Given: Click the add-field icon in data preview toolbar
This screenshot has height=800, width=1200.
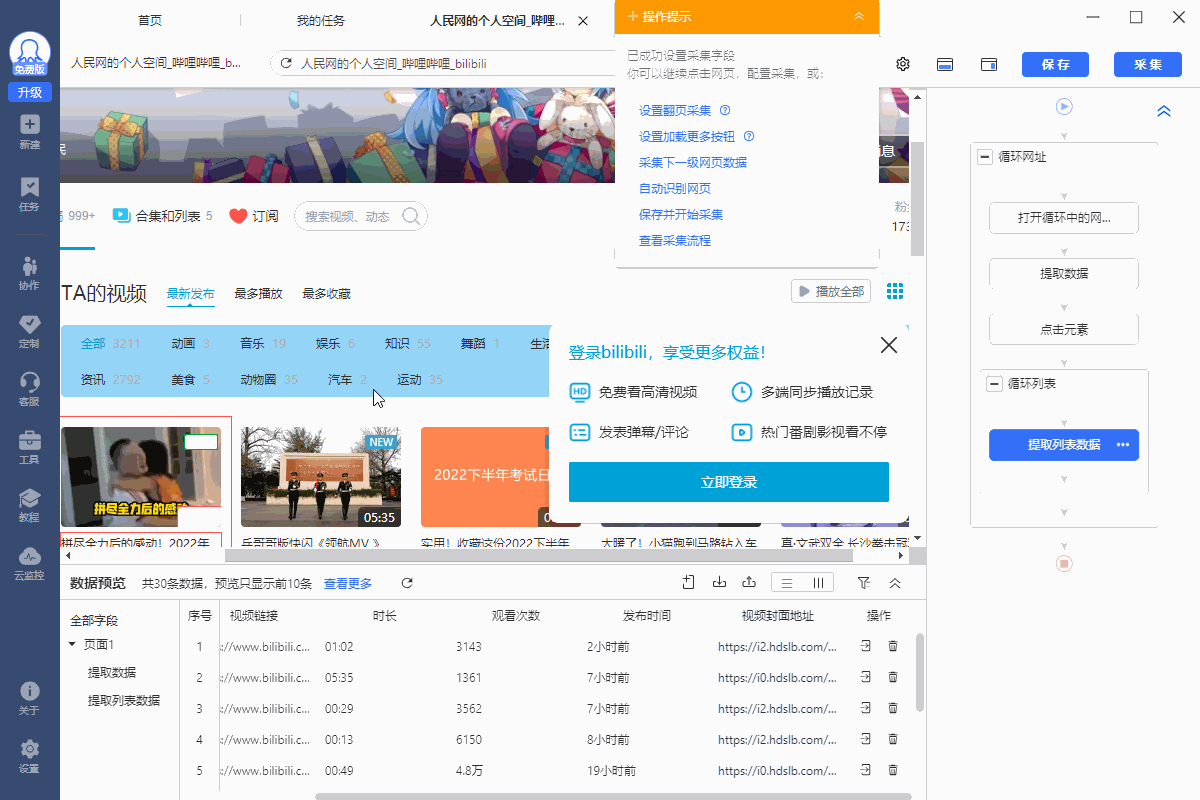Looking at the screenshot, I should (x=688, y=583).
